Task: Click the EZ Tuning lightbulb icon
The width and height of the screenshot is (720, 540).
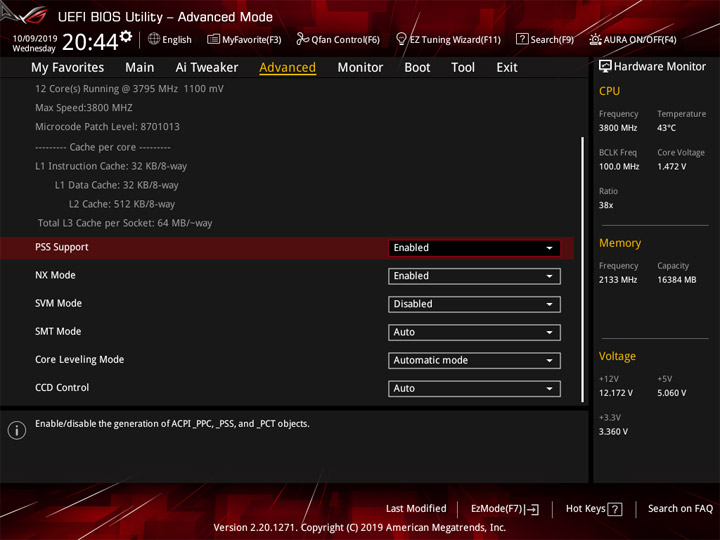Action: click(x=401, y=39)
